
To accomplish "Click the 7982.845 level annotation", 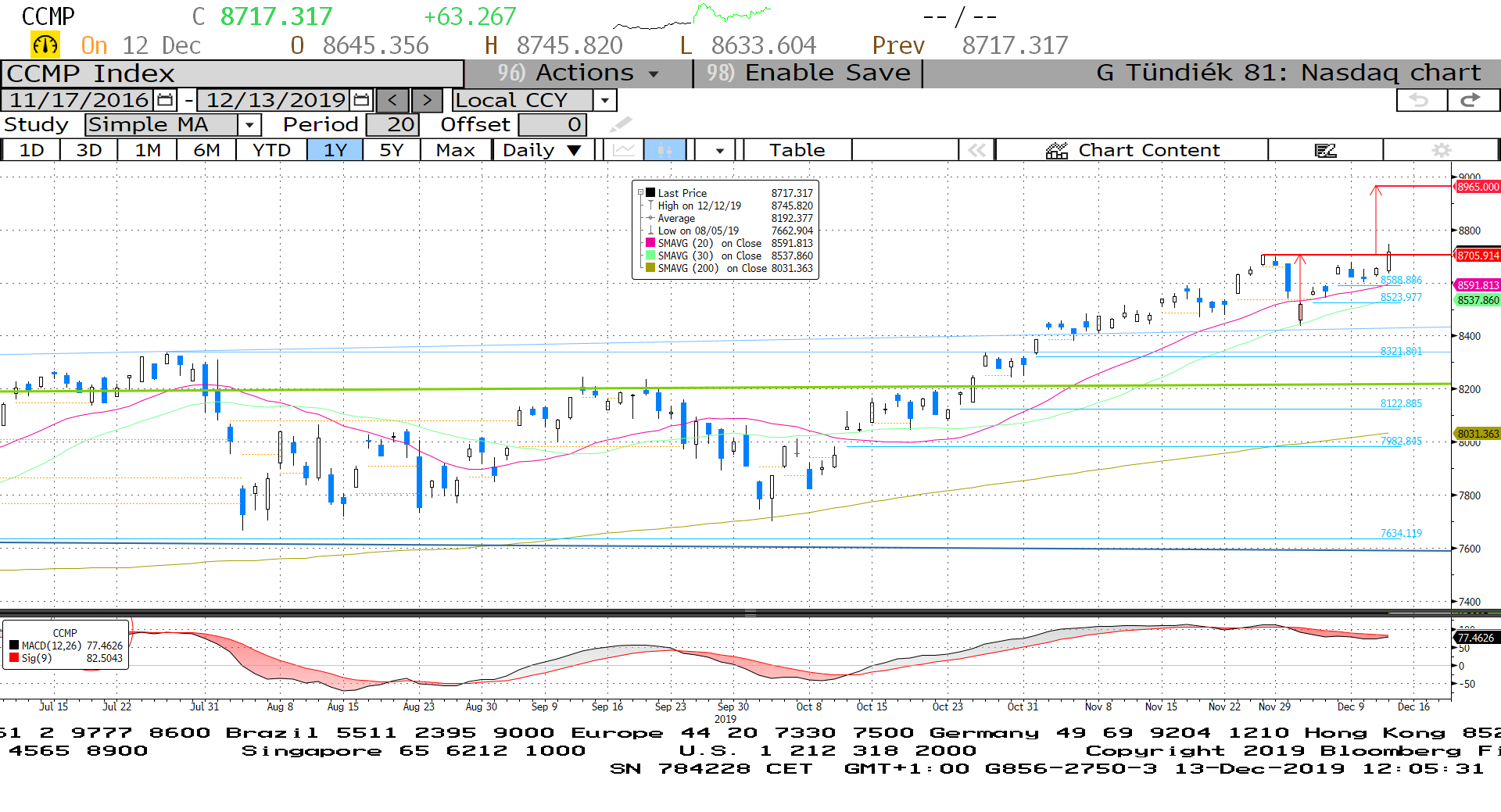I will 1401,441.
